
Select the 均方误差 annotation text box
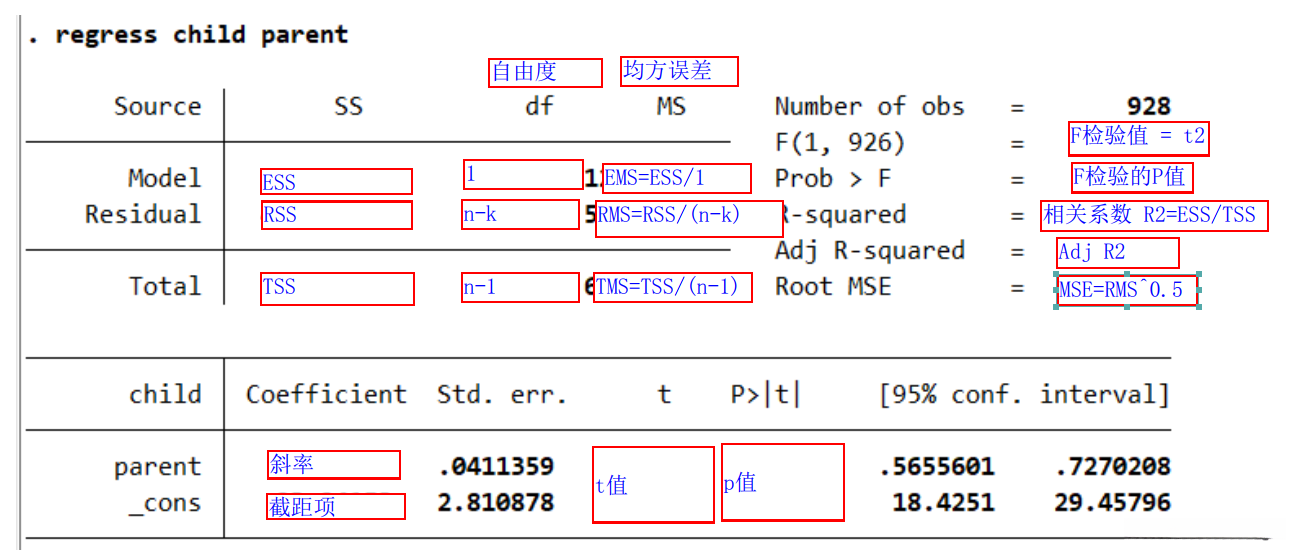coord(679,71)
